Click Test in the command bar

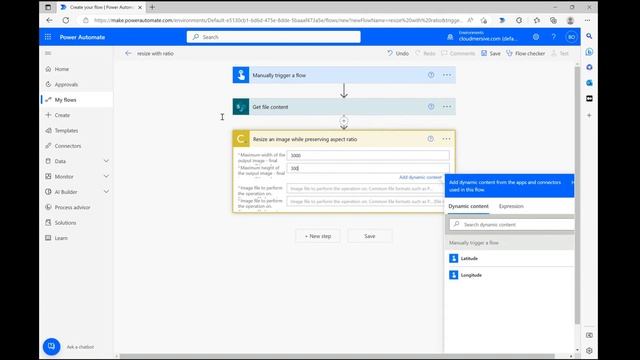pyautogui.click(x=560, y=53)
